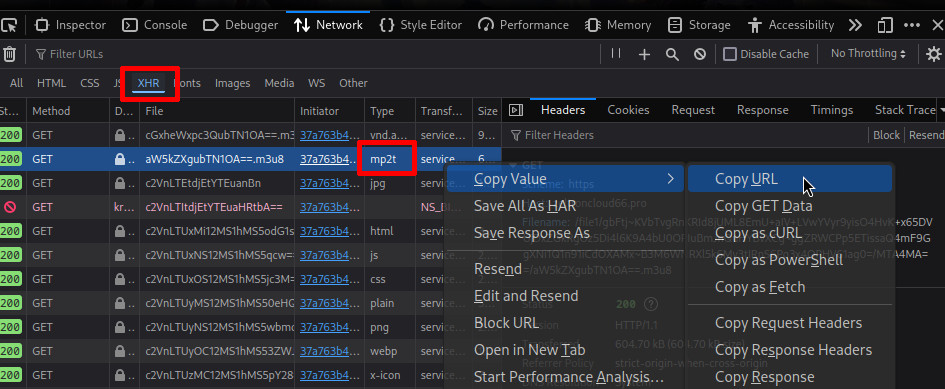Choose Copy as Fetch
945x389 pixels.
click(790, 287)
